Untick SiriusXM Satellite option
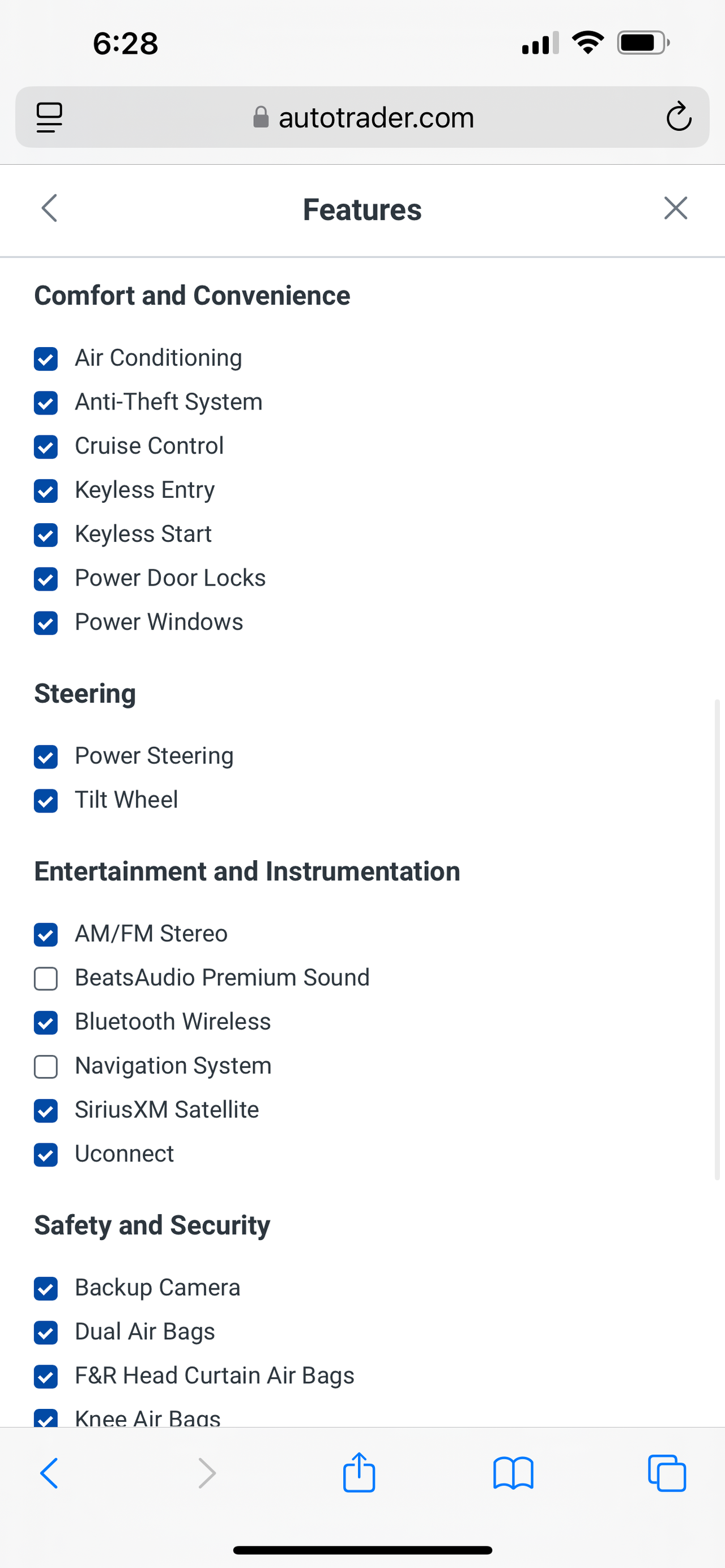Viewport: 725px width, 1568px height. point(46,1110)
